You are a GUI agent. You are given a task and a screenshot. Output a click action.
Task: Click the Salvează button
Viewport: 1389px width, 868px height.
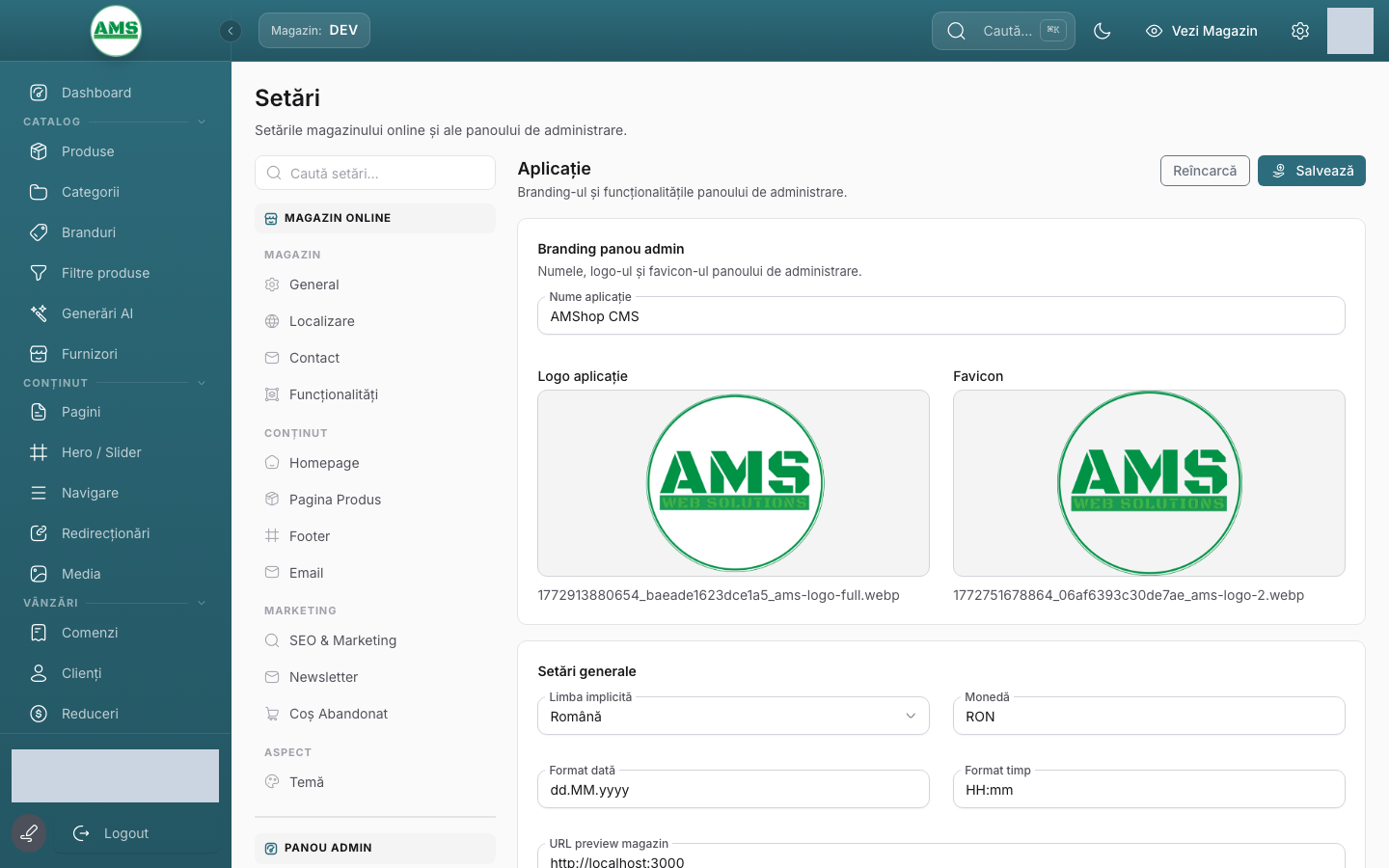[1312, 171]
